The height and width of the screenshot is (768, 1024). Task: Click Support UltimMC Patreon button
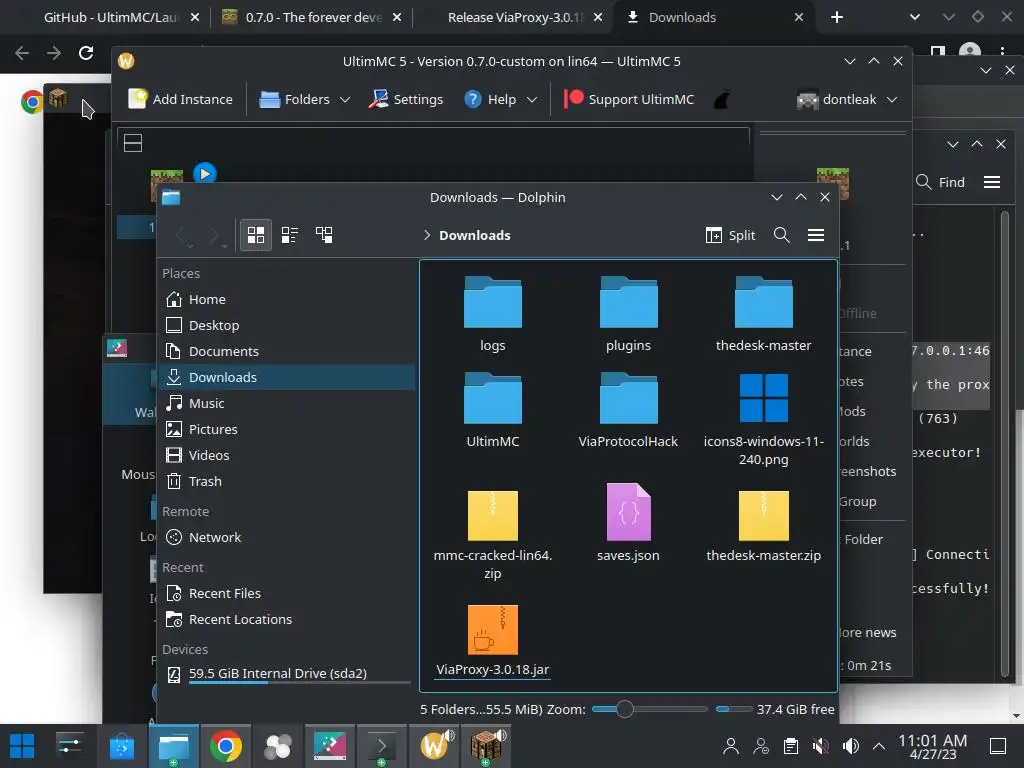628,99
